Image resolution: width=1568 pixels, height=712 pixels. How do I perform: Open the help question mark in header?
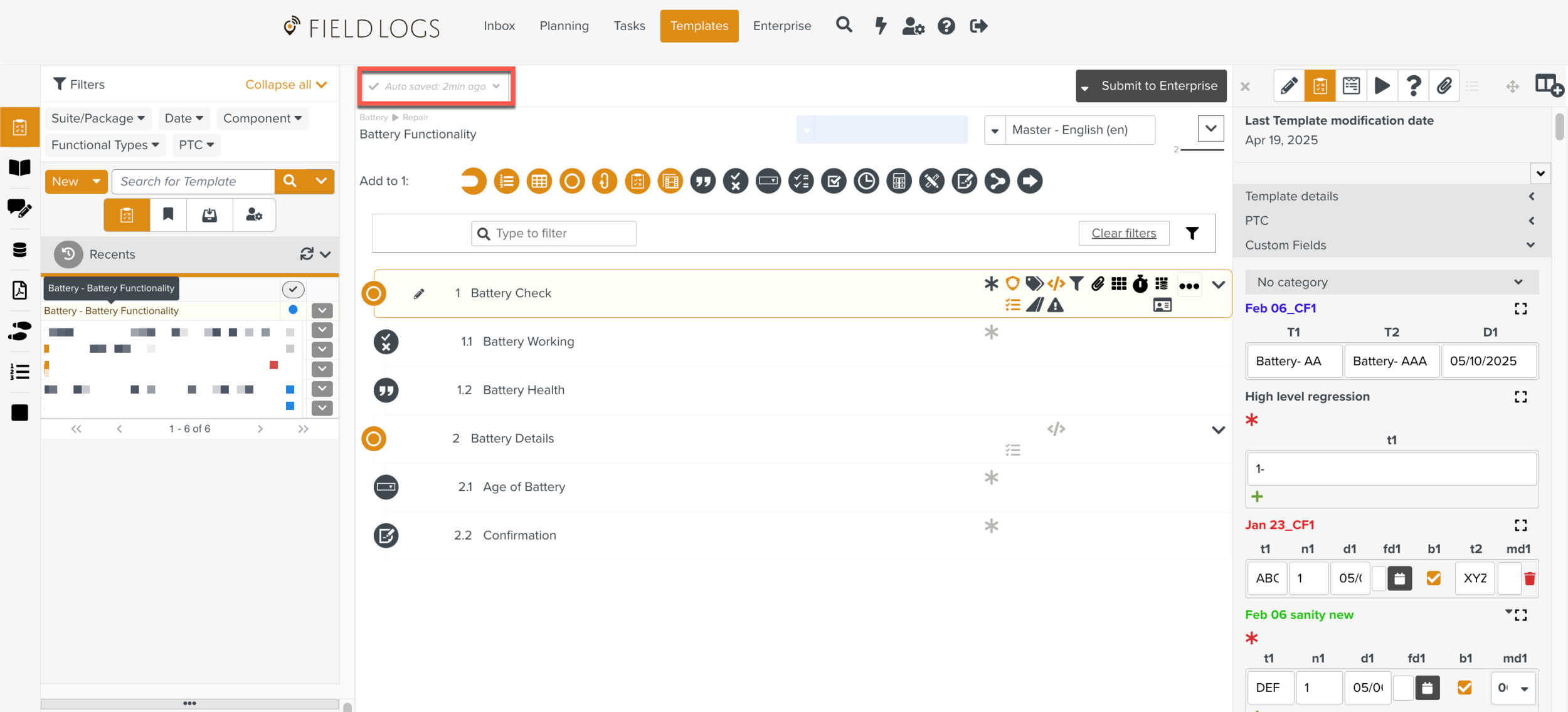(x=946, y=26)
